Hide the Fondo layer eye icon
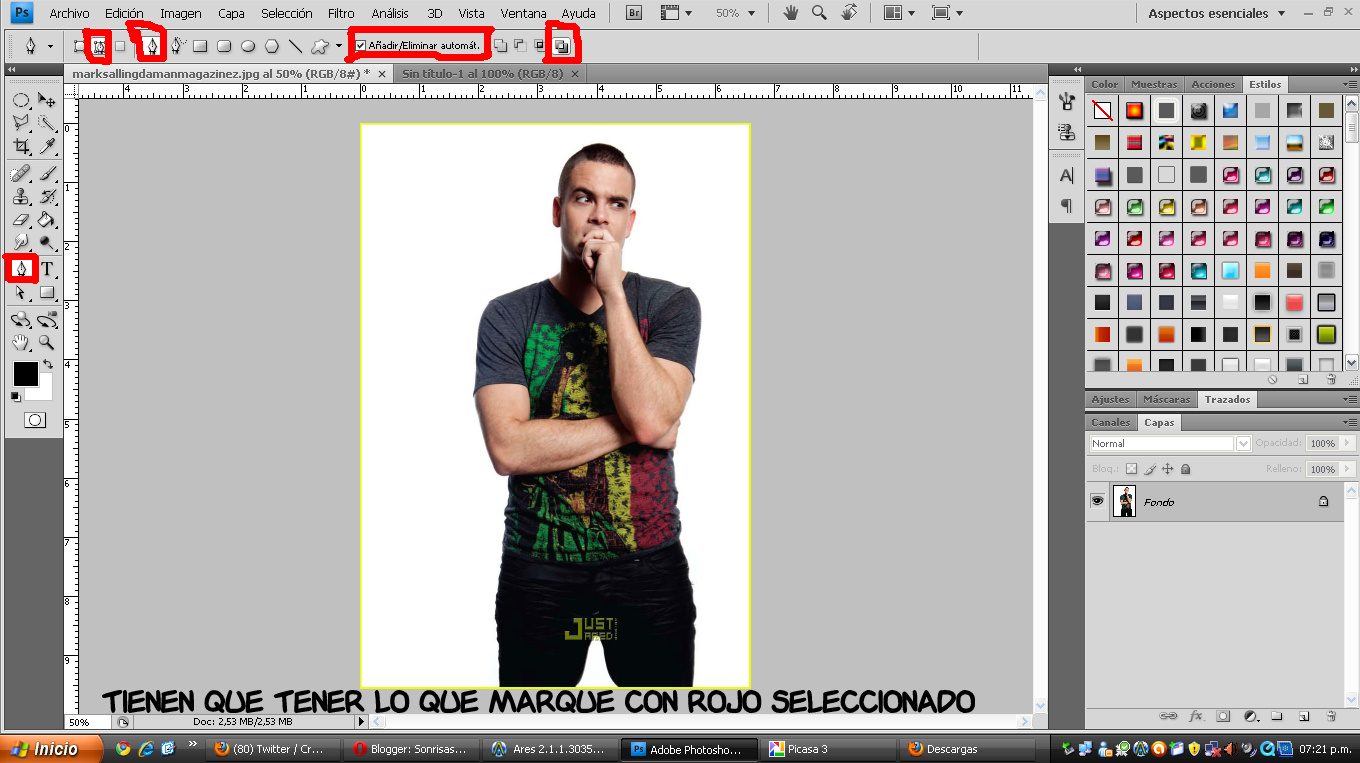 [1098, 501]
